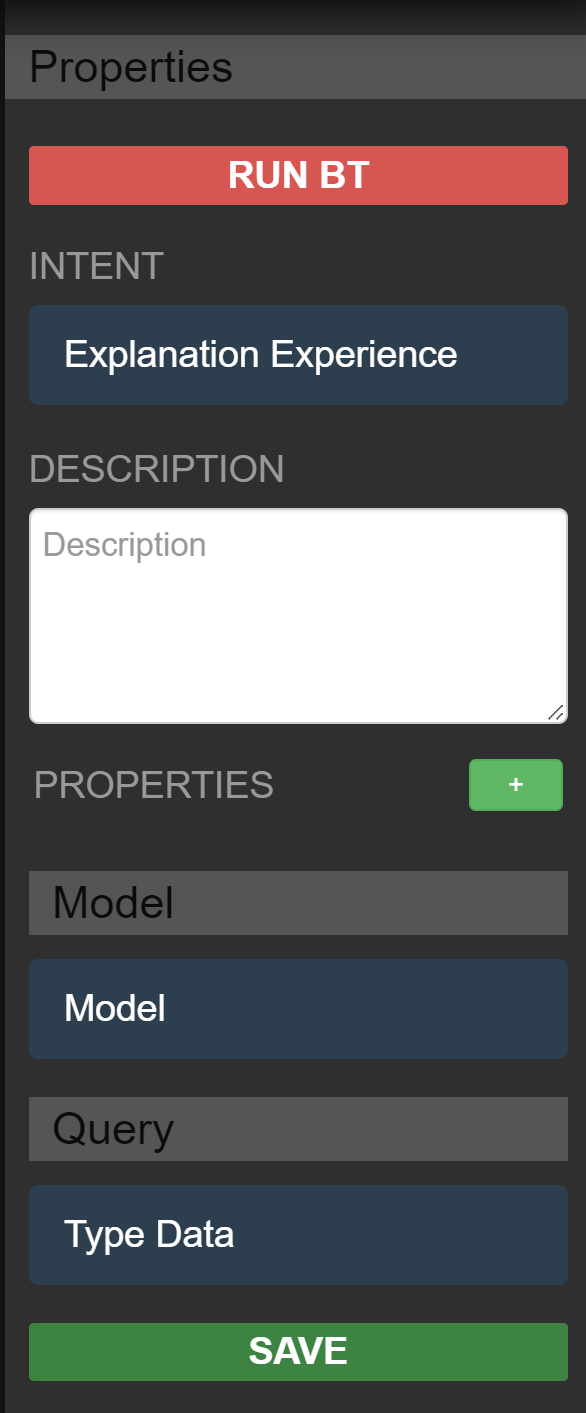Collapse the Query section header
Screen dimensions: 586x1413
click(297, 1128)
